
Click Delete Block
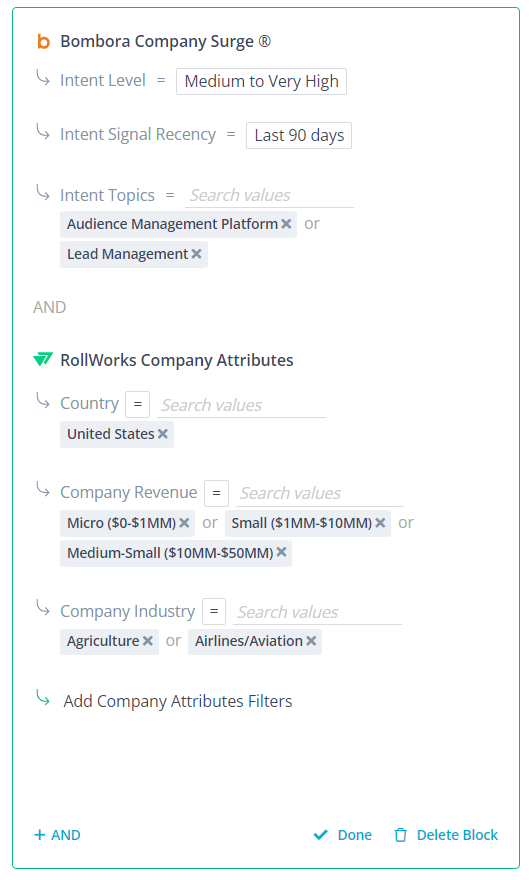[446, 835]
